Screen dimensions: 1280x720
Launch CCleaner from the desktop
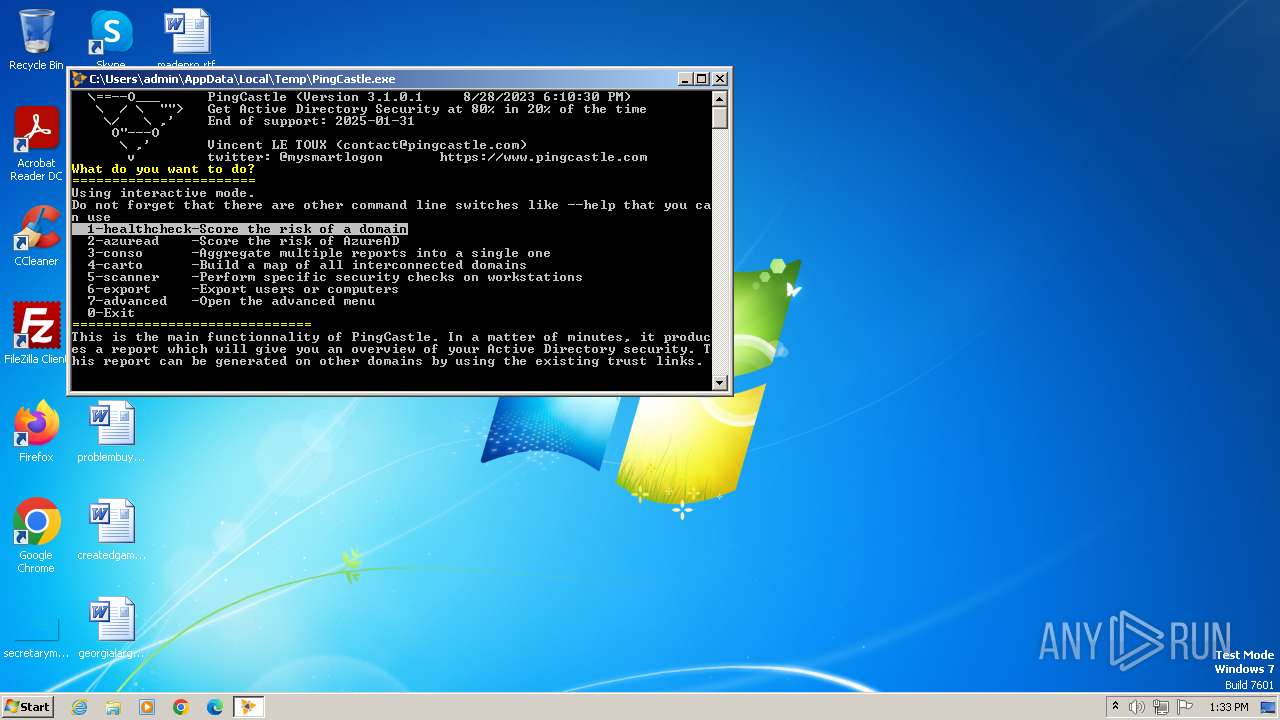[36, 235]
